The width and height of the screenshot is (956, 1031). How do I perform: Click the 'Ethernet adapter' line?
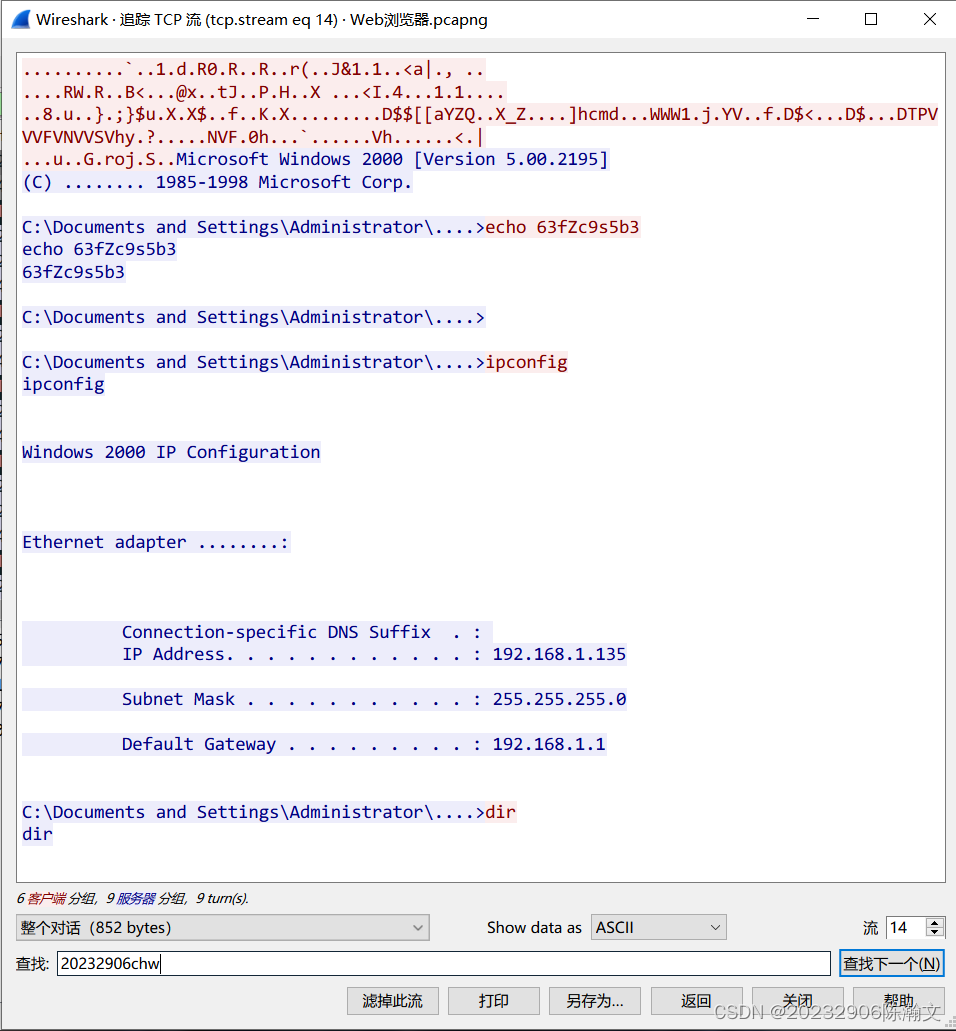coord(156,542)
